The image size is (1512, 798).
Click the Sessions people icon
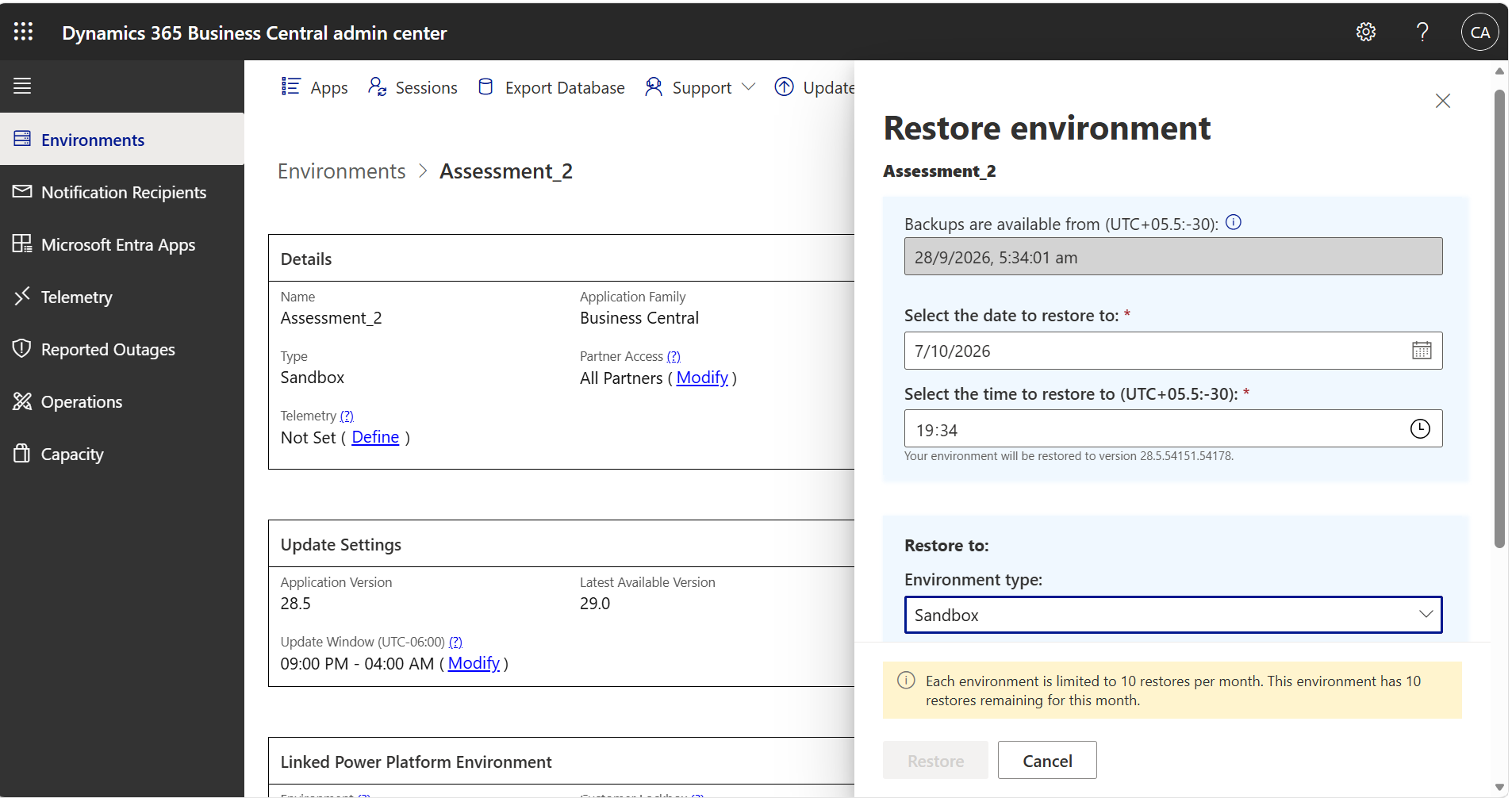point(377,86)
